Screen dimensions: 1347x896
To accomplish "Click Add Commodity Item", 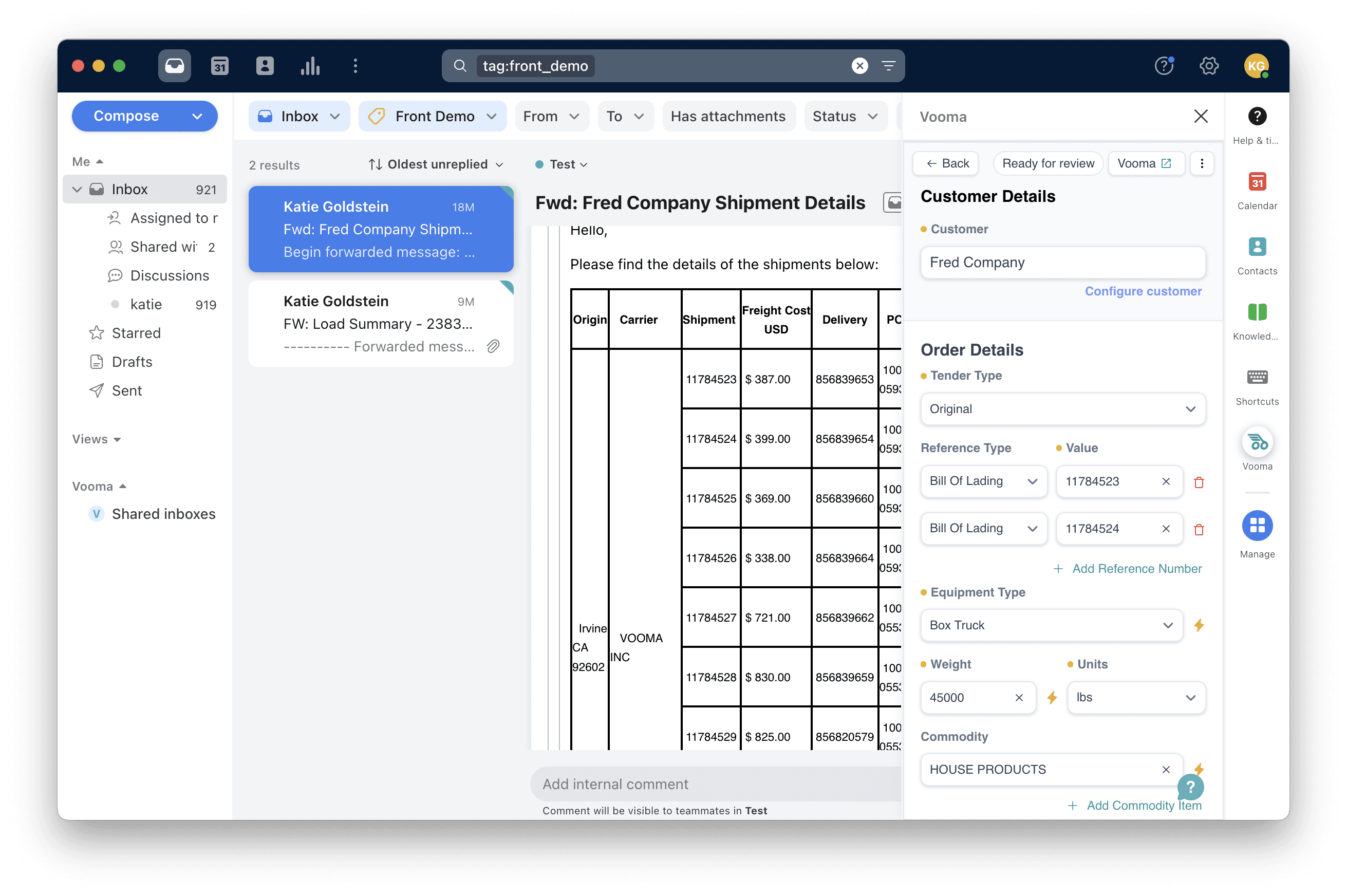I will pyautogui.click(x=1134, y=805).
